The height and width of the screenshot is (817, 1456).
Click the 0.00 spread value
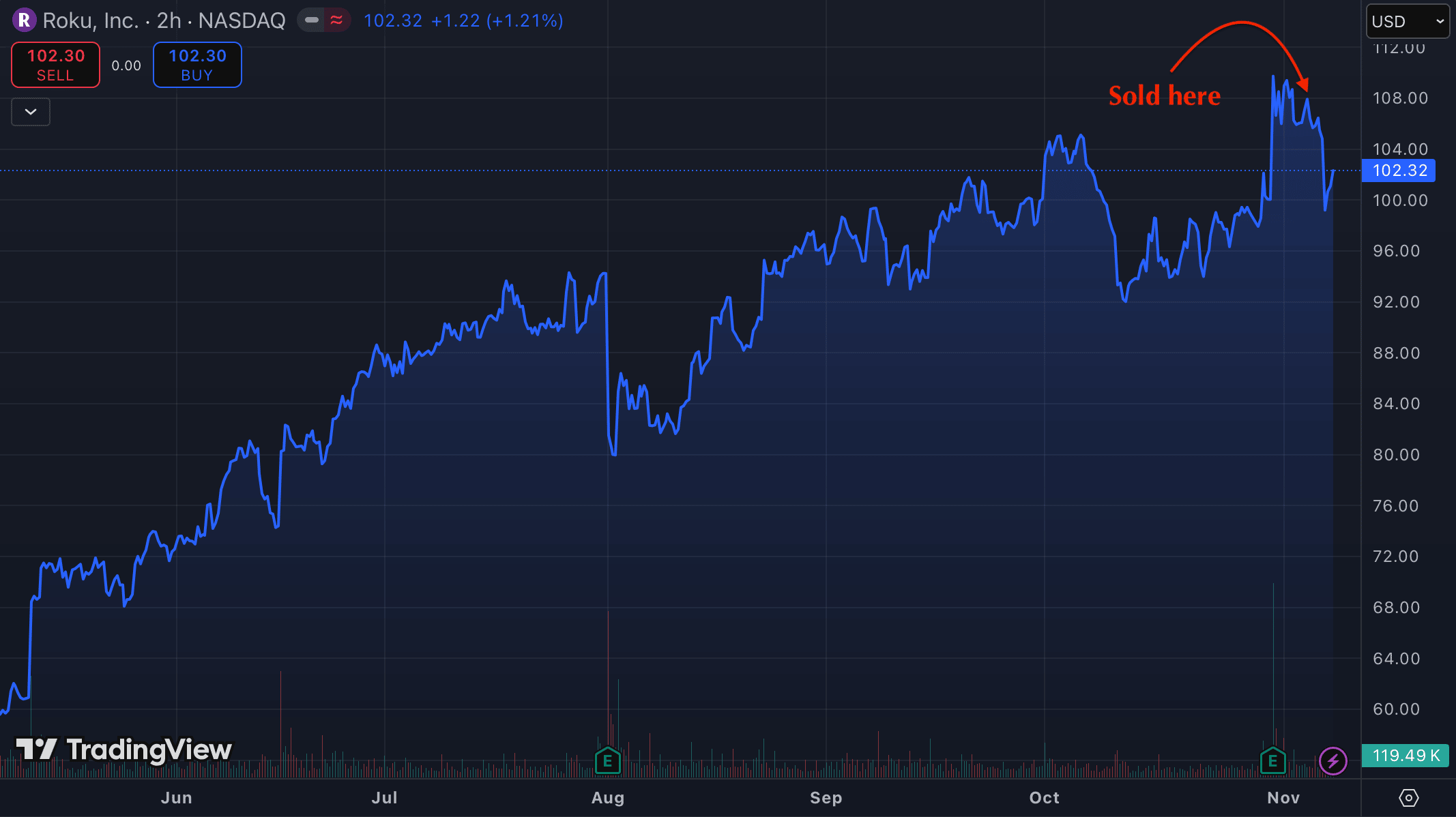[x=126, y=65]
